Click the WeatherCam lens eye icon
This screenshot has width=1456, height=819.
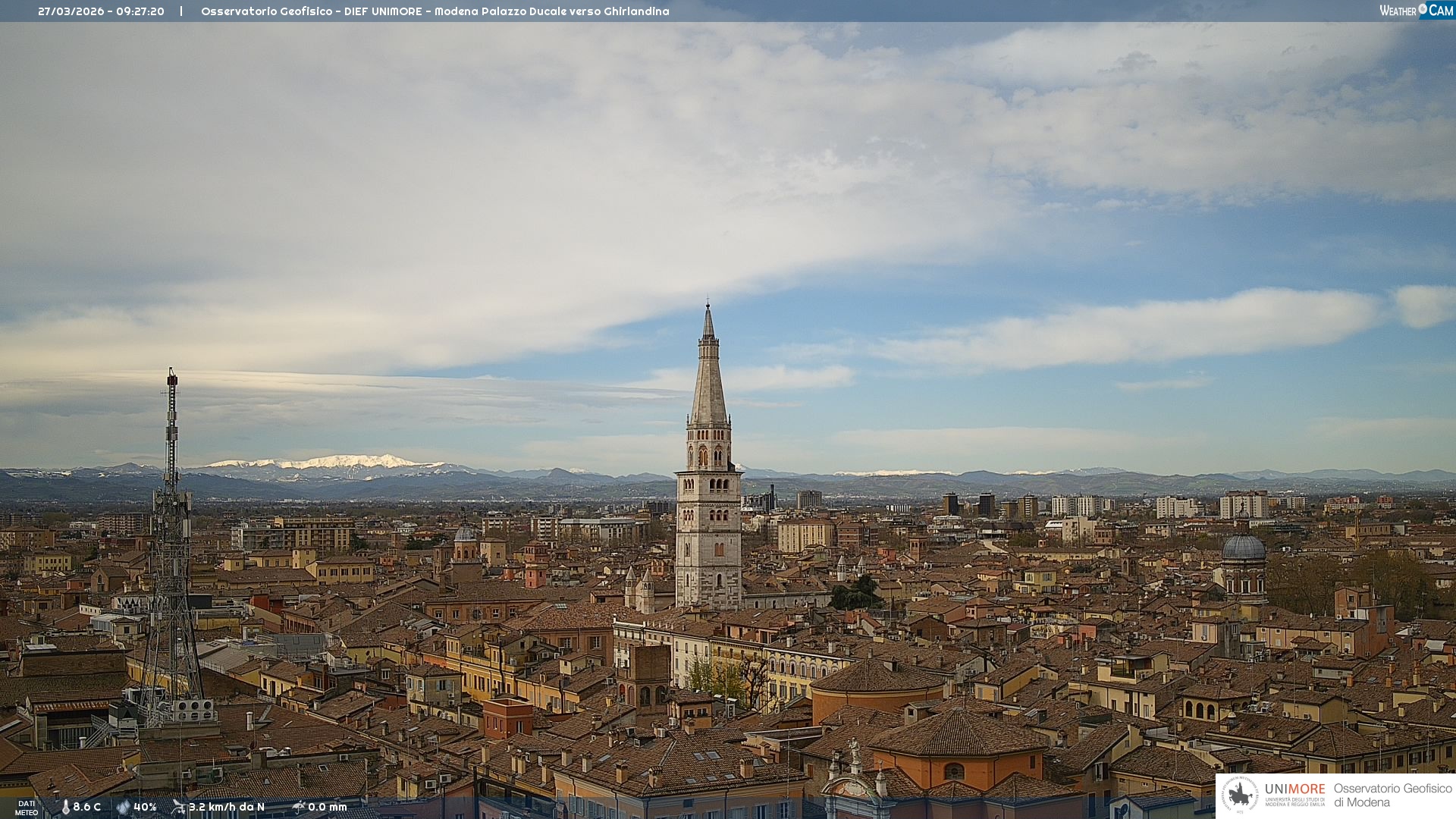(1423, 9)
